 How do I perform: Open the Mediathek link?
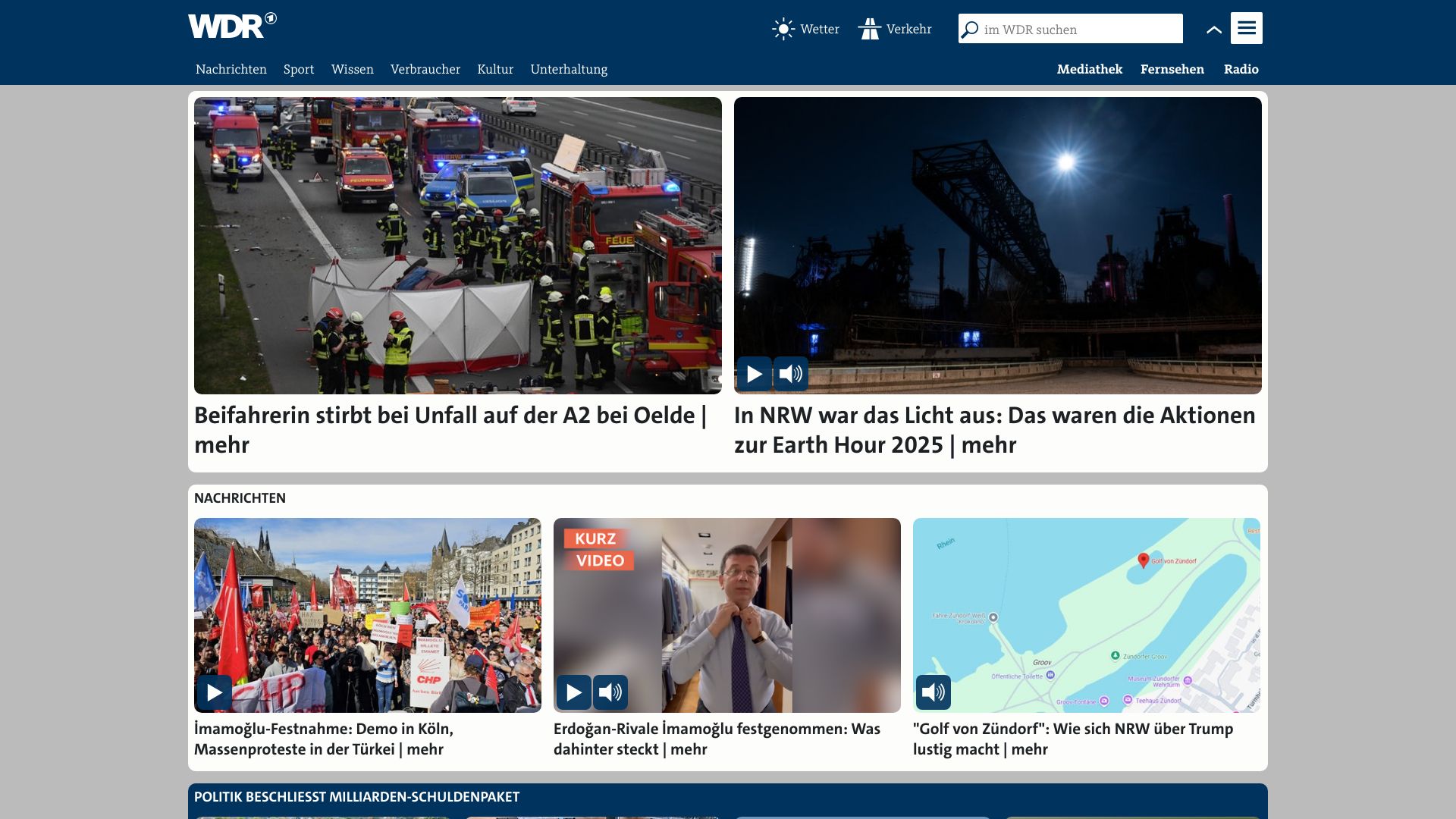1089,69
